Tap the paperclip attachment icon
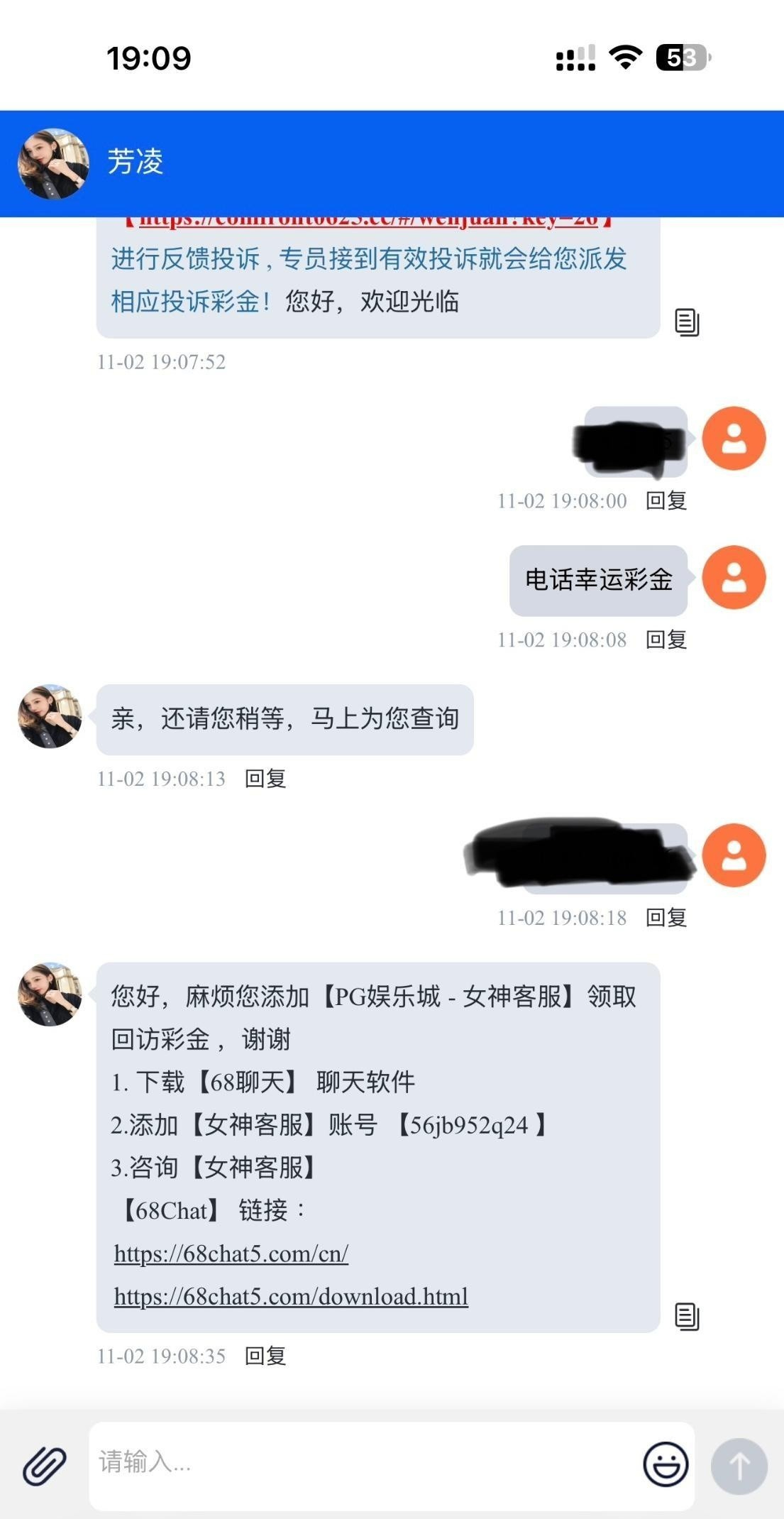Viewport: 784px width, 1519px height. [44, 1466]
